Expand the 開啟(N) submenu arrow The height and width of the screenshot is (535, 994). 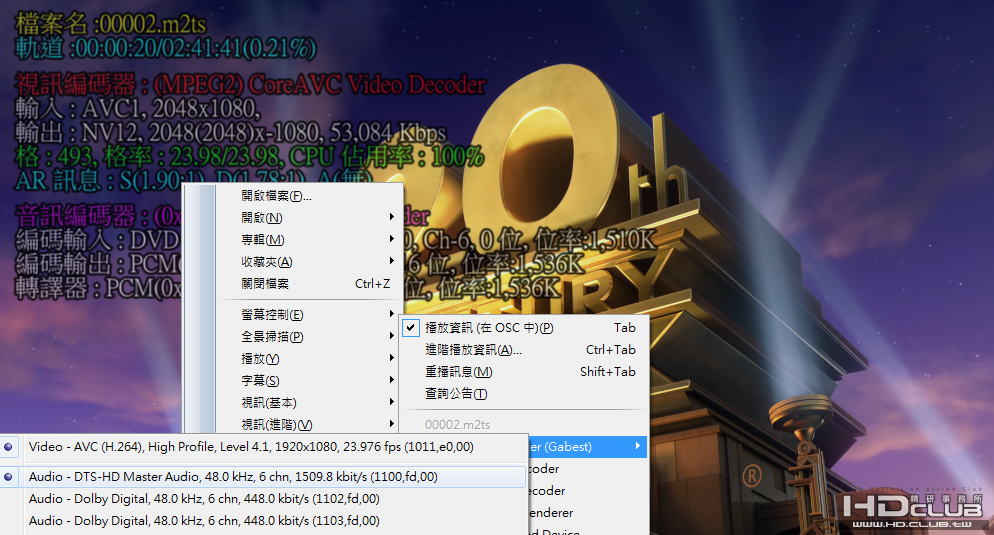[x=392, y=217]
